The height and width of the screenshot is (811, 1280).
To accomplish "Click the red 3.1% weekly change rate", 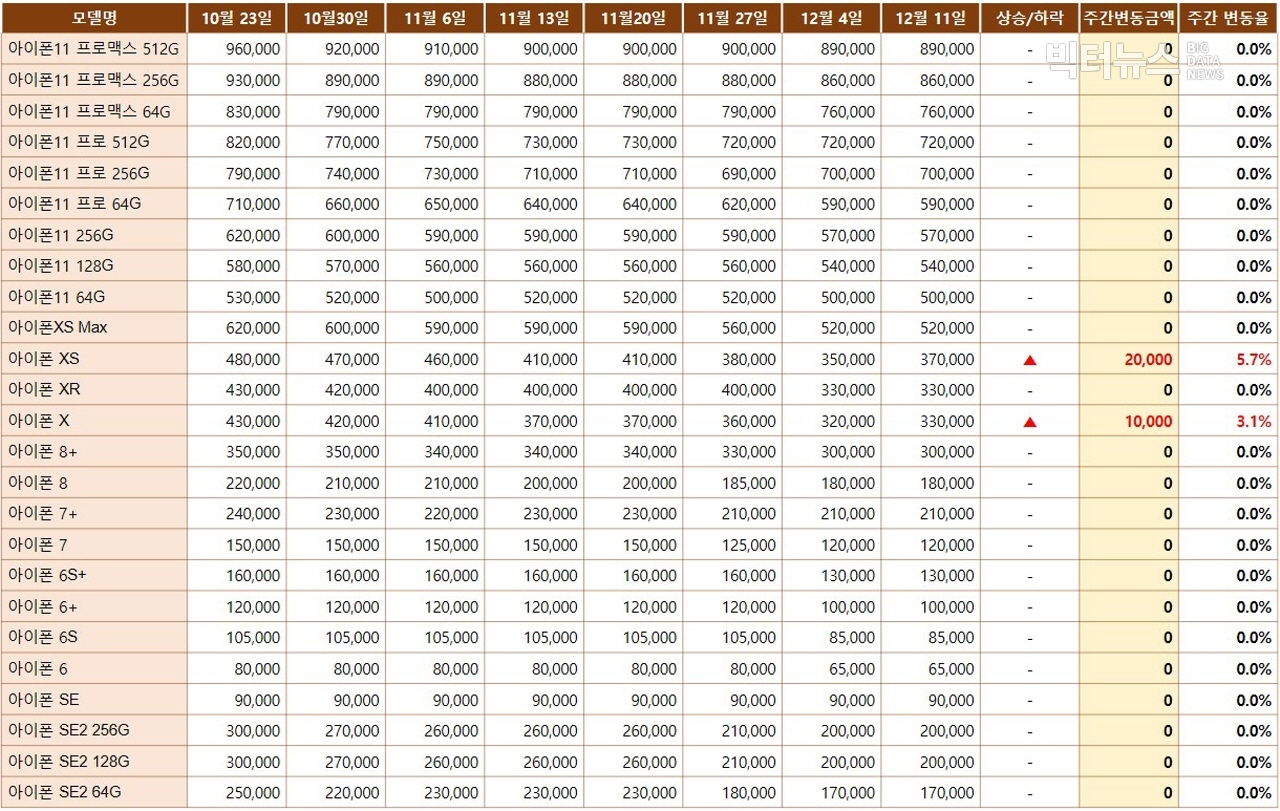I will click(x=1254, y=422).
